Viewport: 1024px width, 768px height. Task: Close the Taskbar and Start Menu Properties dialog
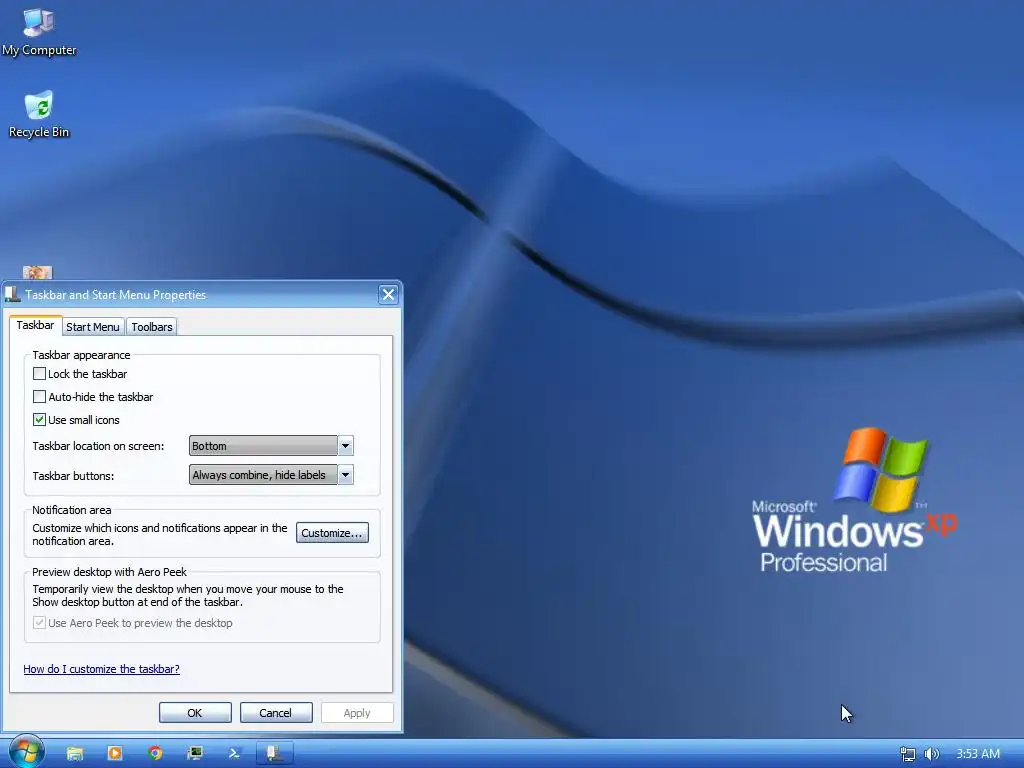point(388,295)
